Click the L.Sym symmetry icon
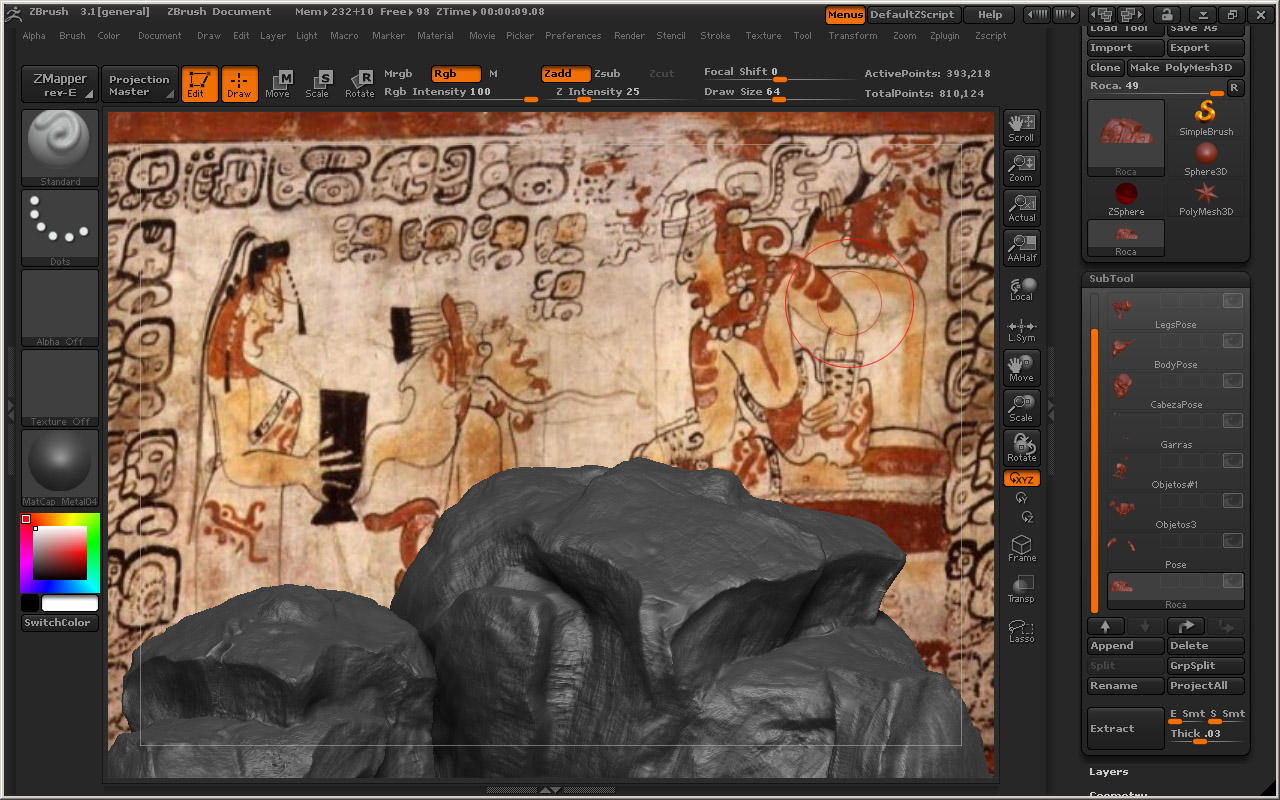 coord(1021,330)
